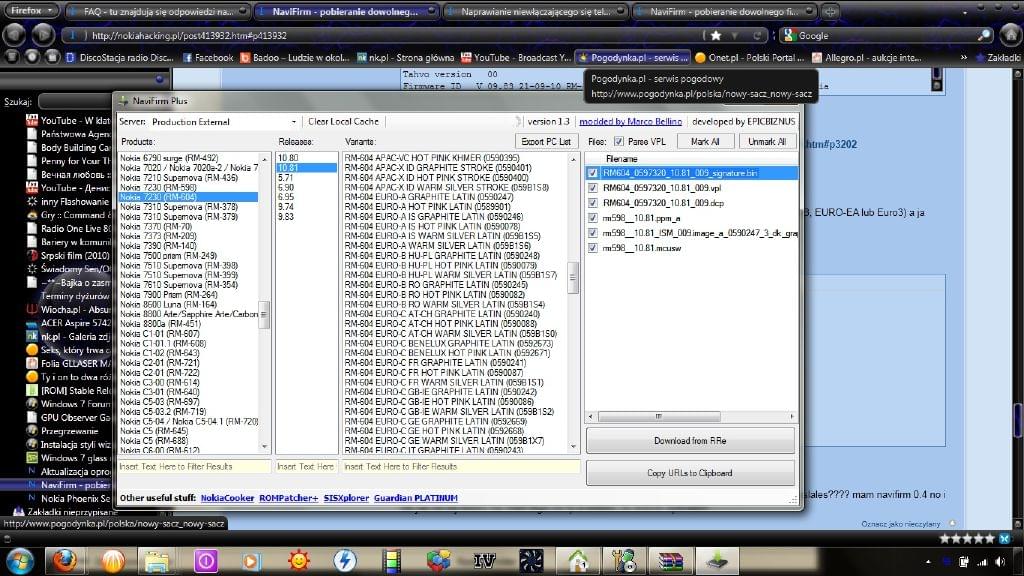Open the colored cubes taskbar icon

pos(438,561)
